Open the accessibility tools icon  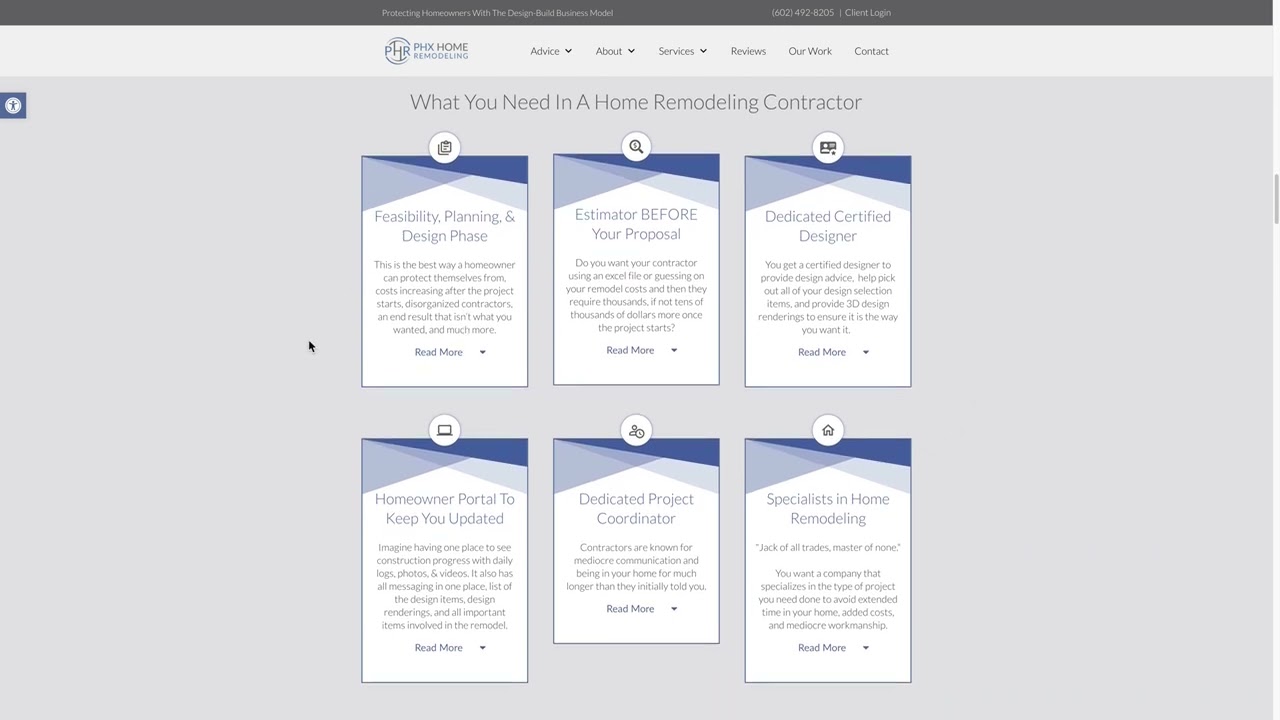[13, 105]
